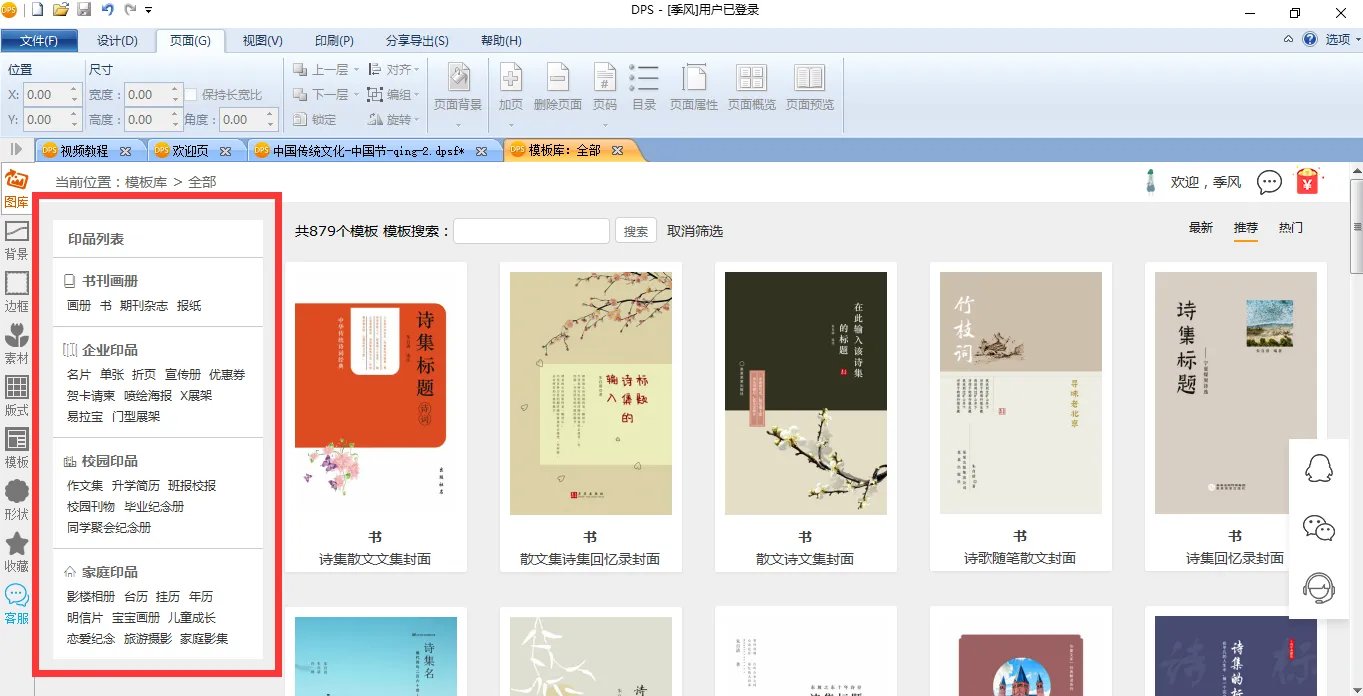Viewport: 1363px width, 696px height.
Task: Open the 视图(V) ribbon tab
Action: pos(262,41)
